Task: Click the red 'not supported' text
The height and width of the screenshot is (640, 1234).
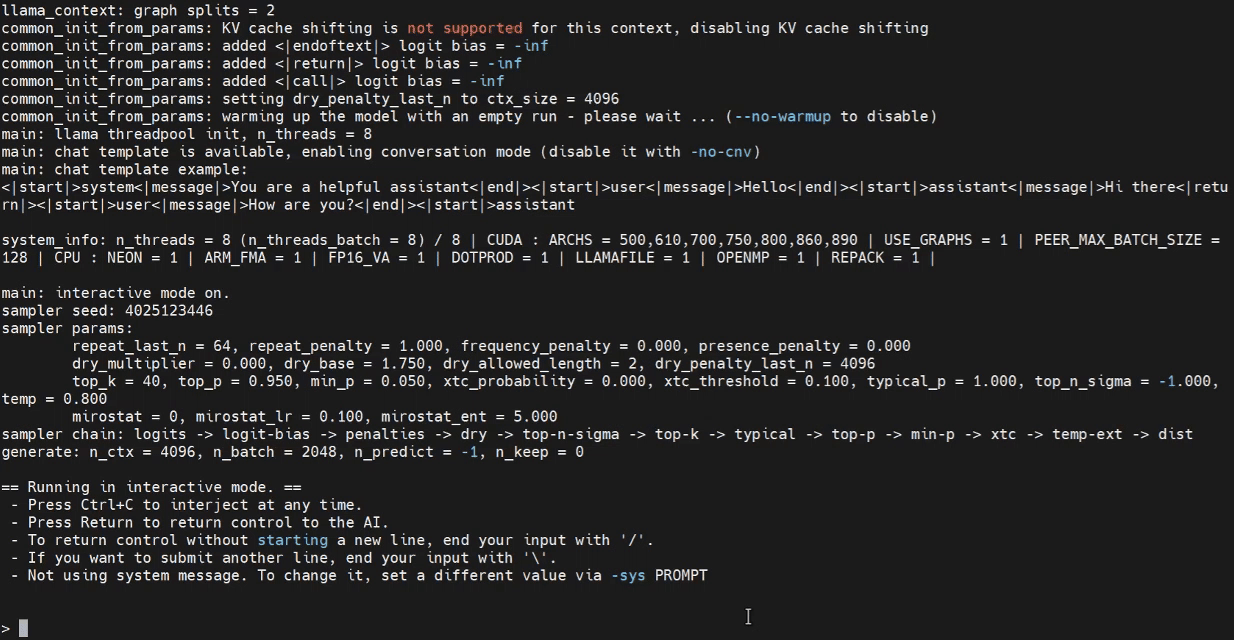Action: click(464, 28)
